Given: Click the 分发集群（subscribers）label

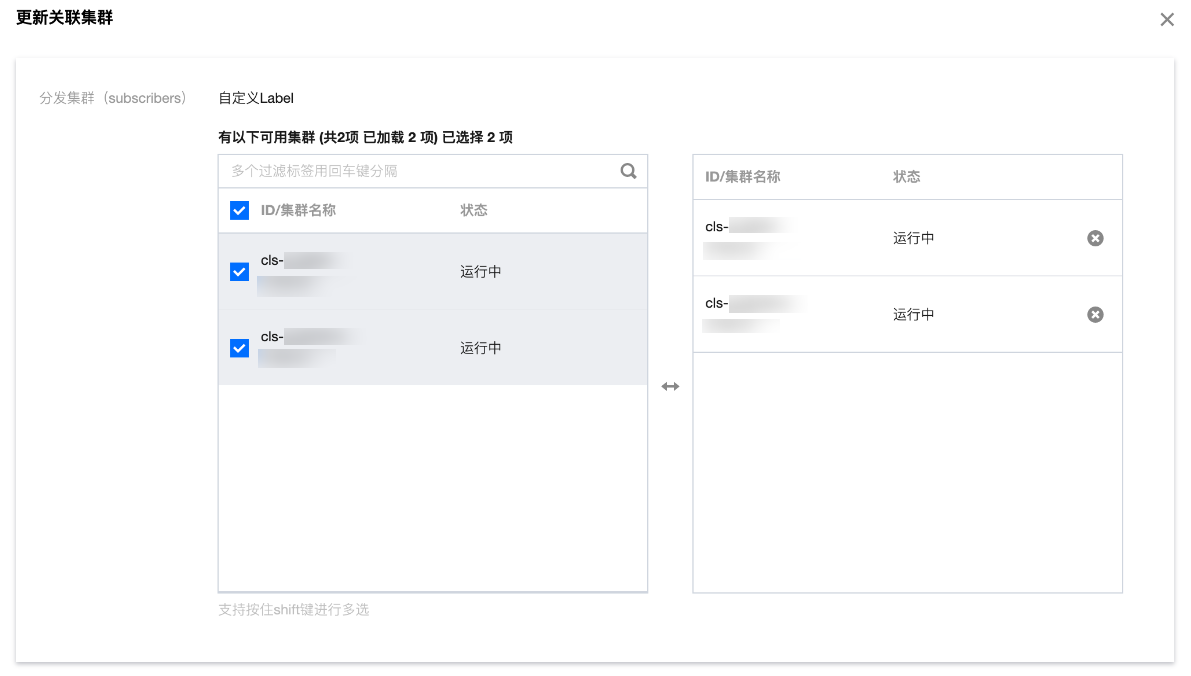Looking at the screenshot, I should [113, 98].
